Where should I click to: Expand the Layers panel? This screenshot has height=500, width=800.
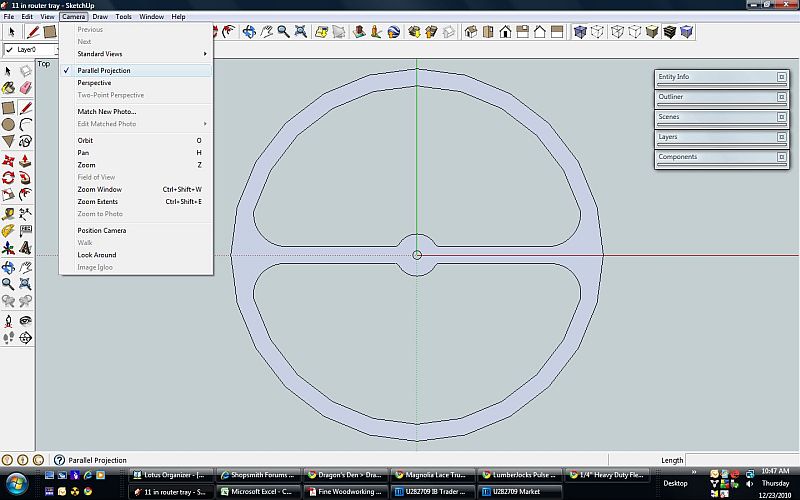pos(782,137)
